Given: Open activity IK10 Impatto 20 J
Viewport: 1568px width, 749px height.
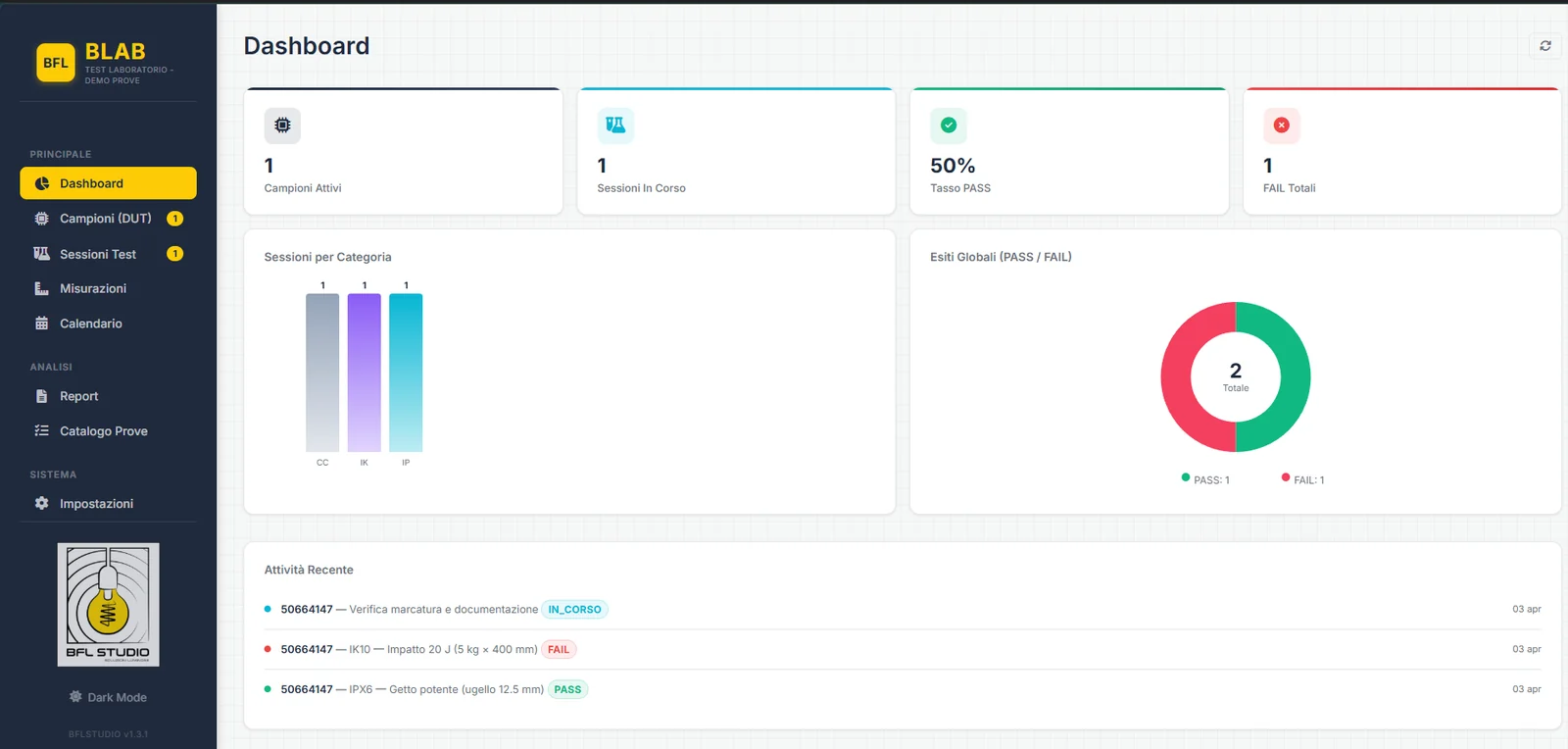Looking at the screenshot, I should click(x=903, y=649).
